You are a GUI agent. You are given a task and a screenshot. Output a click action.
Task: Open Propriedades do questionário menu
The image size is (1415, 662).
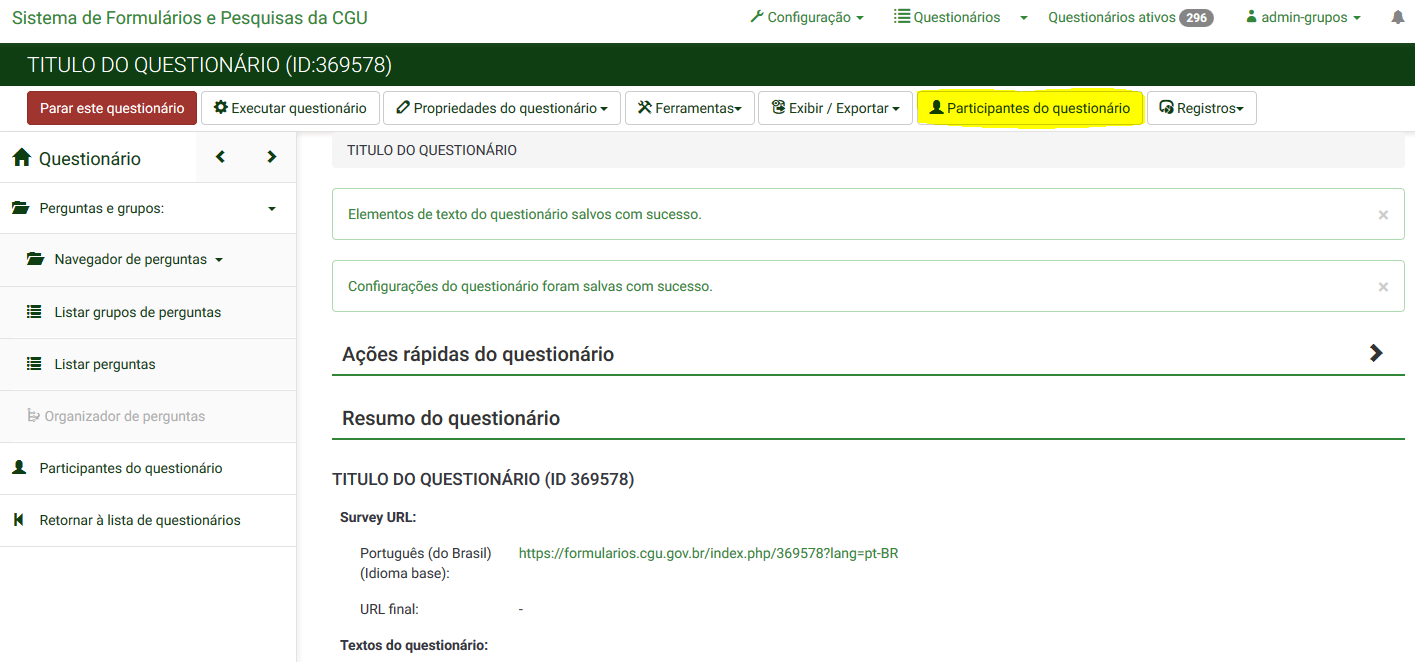501,107
